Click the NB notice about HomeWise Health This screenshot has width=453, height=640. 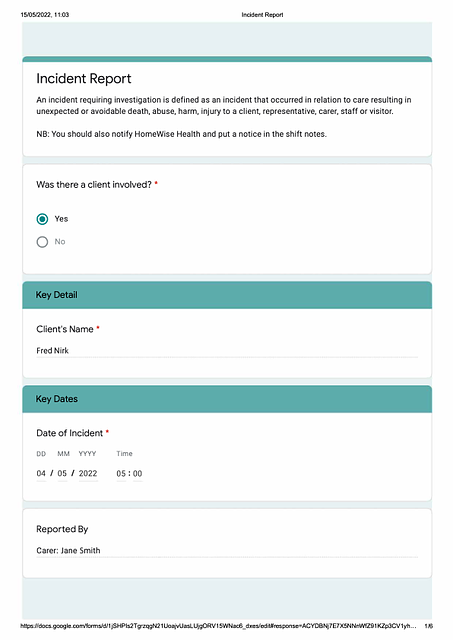[x=182, y=134]
